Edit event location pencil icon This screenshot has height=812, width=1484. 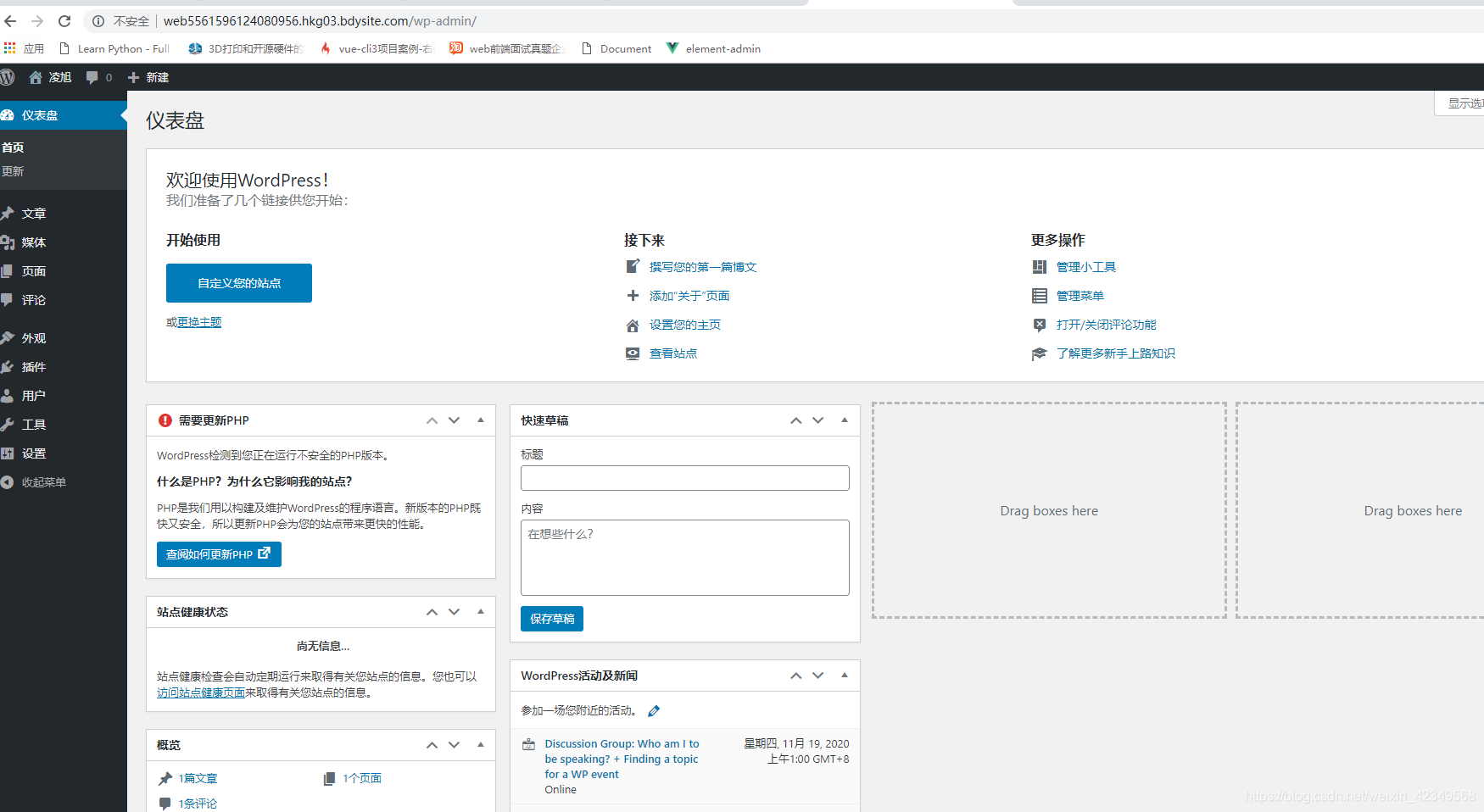tap(654, 711)
